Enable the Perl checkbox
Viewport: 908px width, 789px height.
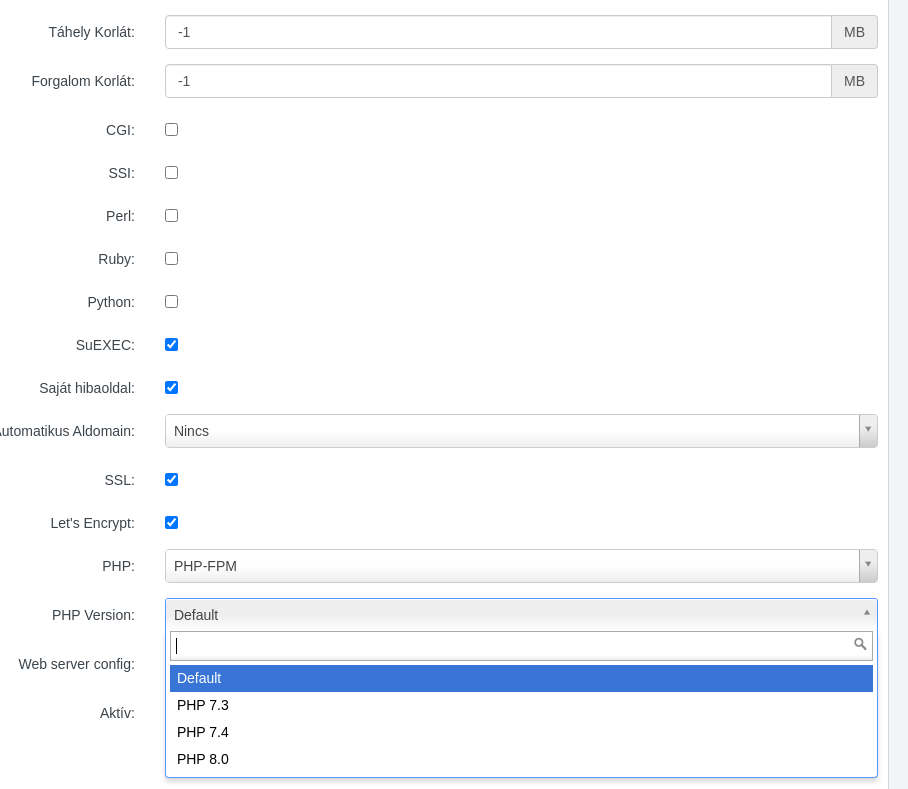(x=171, y=216)
